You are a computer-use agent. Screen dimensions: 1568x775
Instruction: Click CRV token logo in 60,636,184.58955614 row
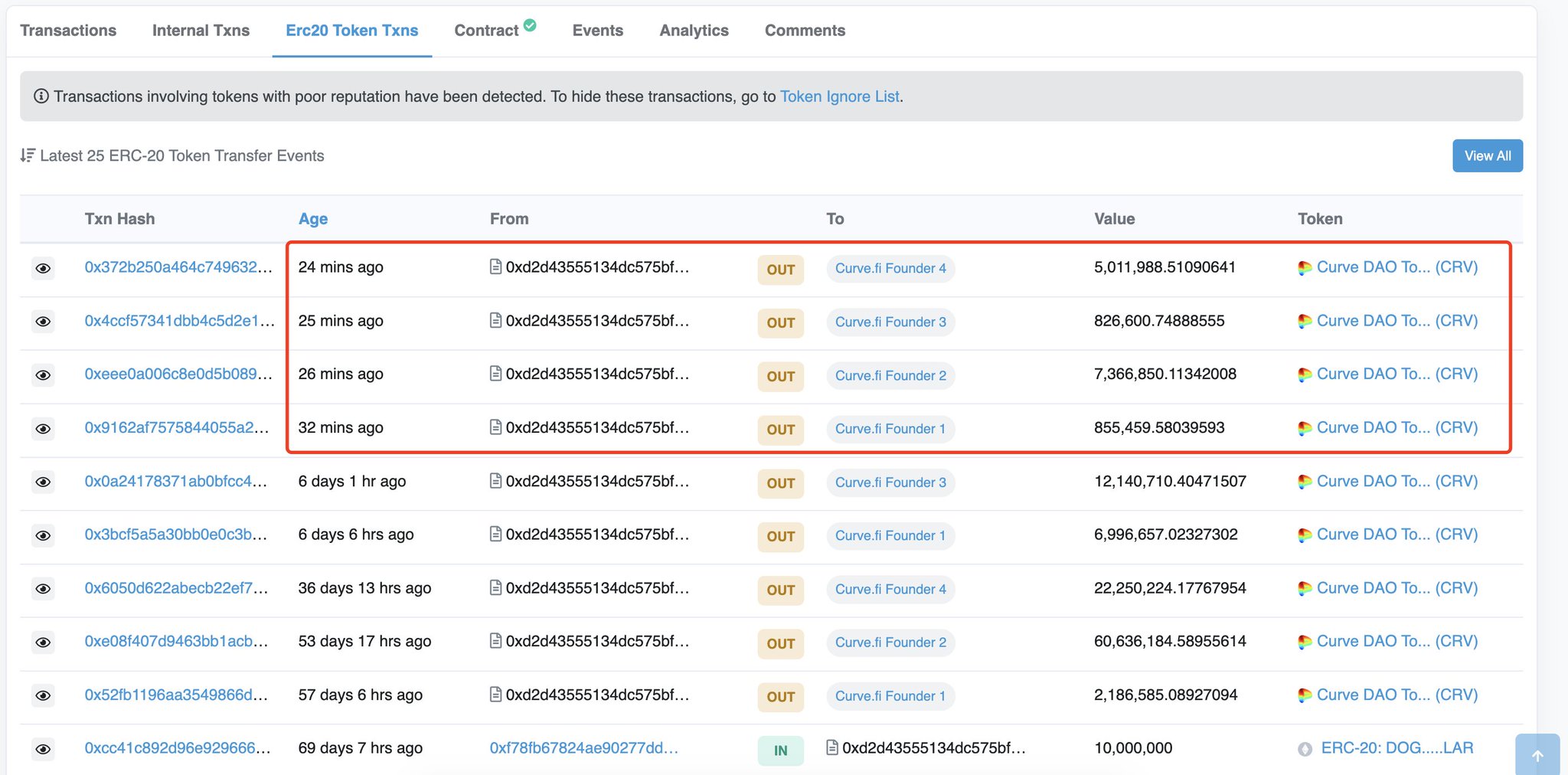tap(1305, 643)
